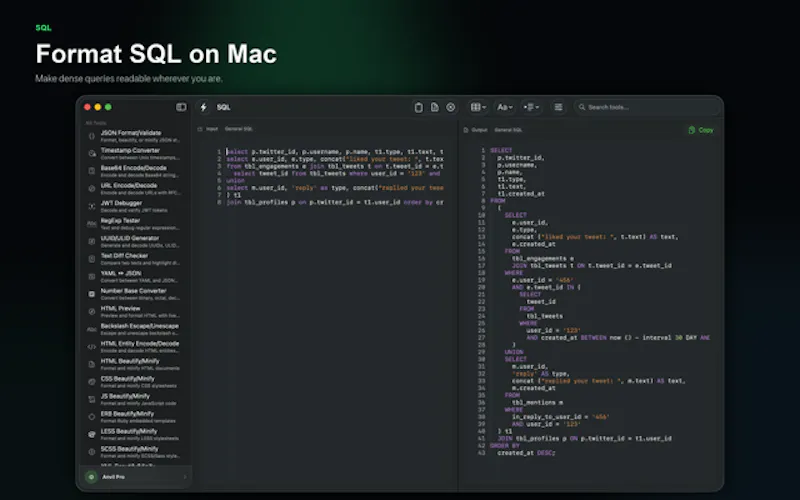Click the Timestamp Converter clock icon
Viewport: 800px width, 500px height.
[x=92, y=154]
